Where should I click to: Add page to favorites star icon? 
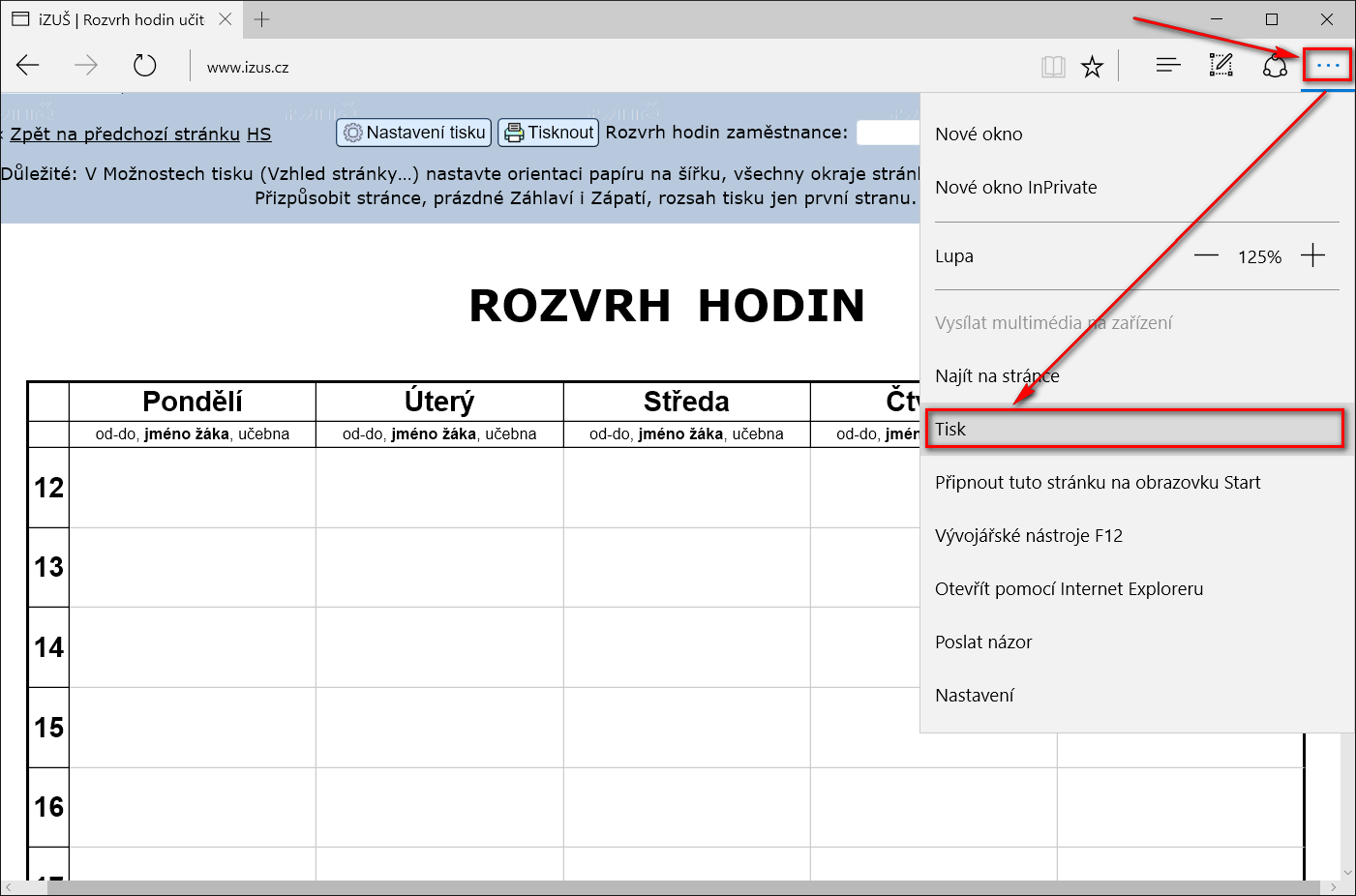click(x=1092, y=67)
